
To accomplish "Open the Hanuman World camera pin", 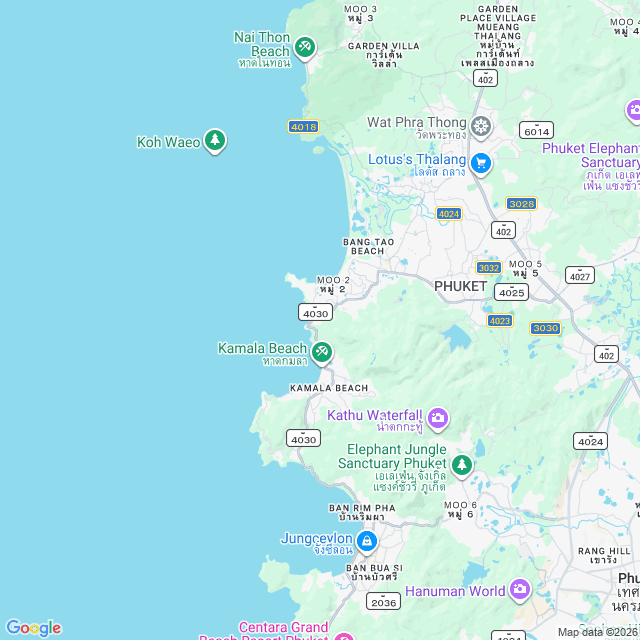I will coord(520,590).
